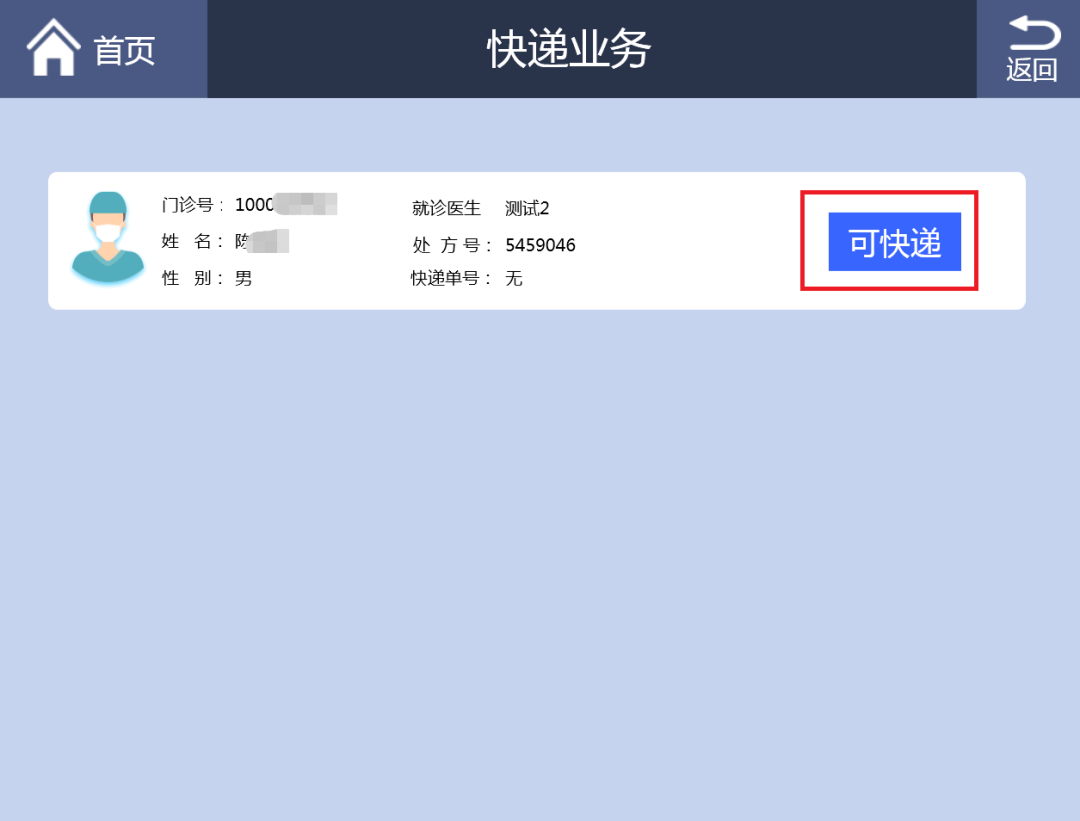Screen dimensions: 1080x821
Task: Select prescription number 5459046
Action: (540, 245)
